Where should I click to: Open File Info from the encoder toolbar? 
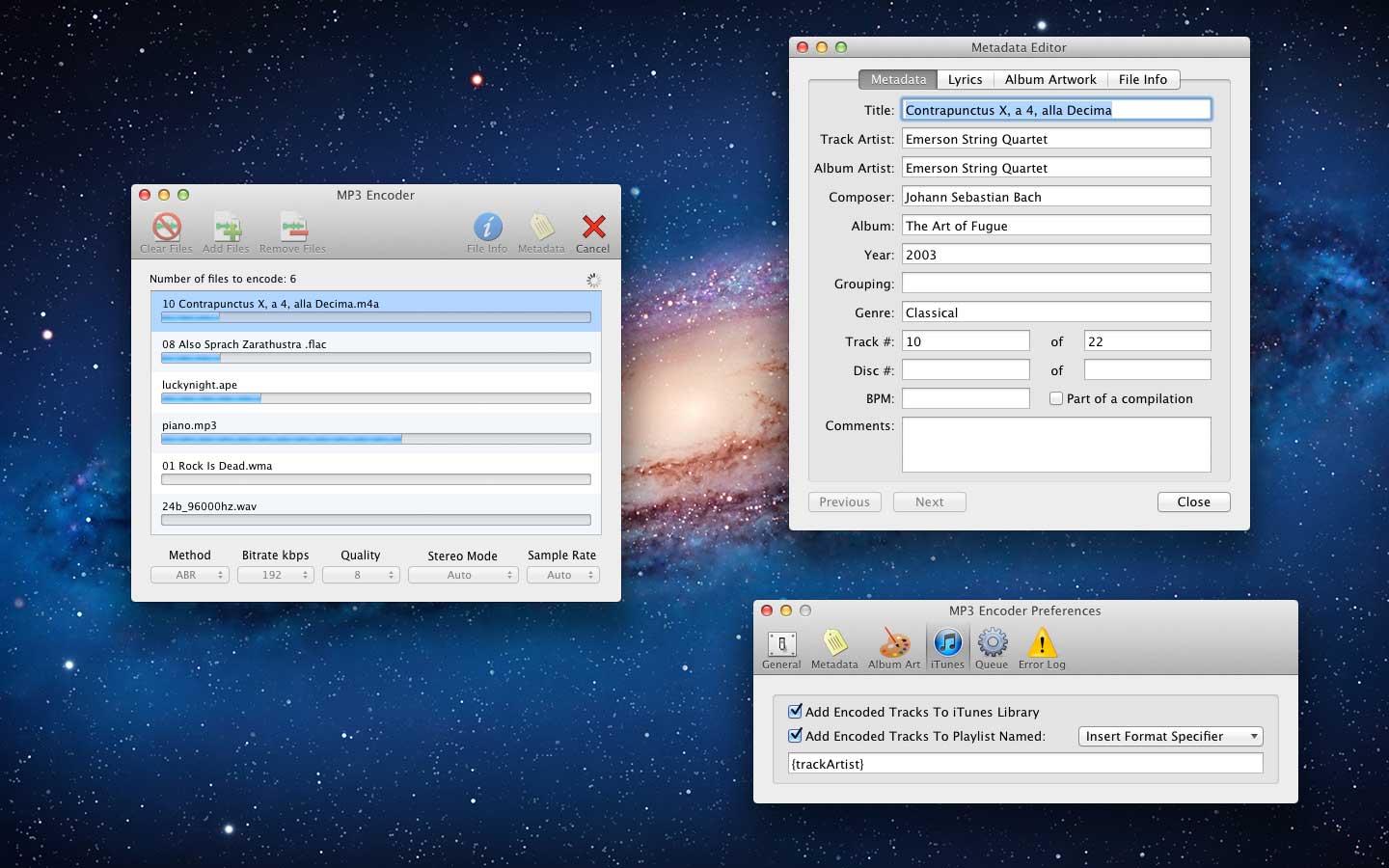487,231
